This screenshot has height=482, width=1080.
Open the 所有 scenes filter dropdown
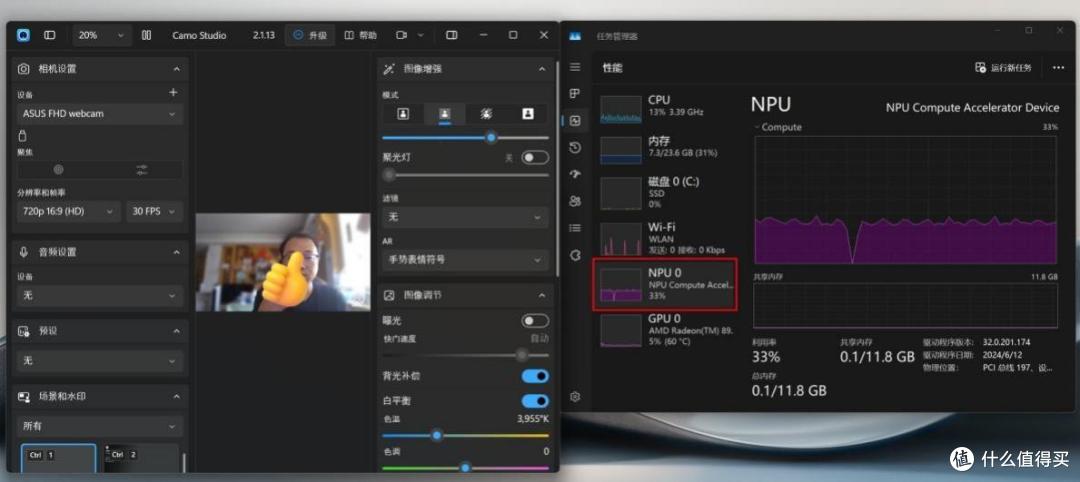(x=101, y=426)
